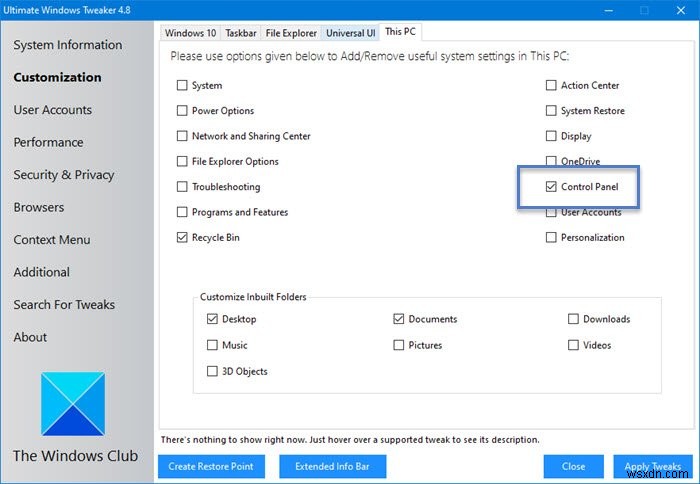Click The Windows Club logo image
The image size is (700, 484).
(x=73, y=404)
